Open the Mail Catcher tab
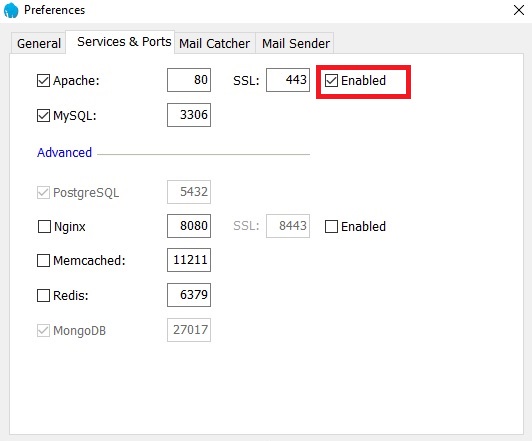Image resolution: width=532 pixels, height=441 pixels. pyautogui.click(x=214, y=43)
